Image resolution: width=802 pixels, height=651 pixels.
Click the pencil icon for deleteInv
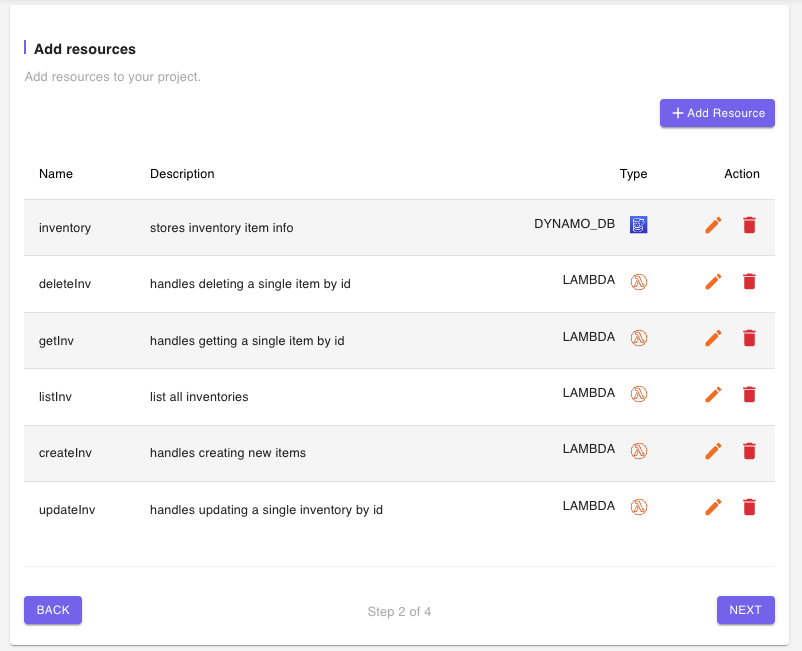[714, 281]
